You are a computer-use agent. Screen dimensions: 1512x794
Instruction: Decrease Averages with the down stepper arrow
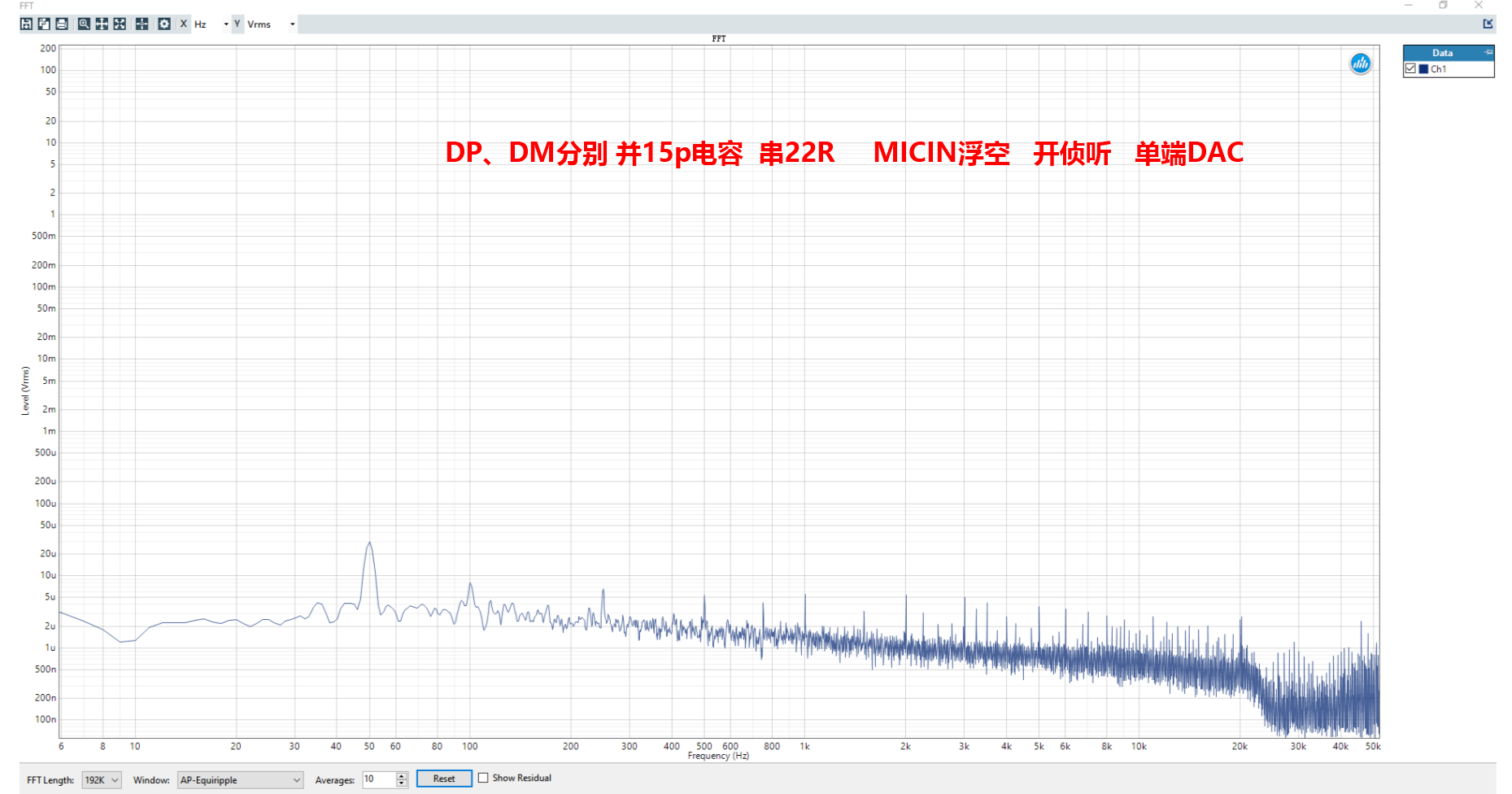point(402,783)
